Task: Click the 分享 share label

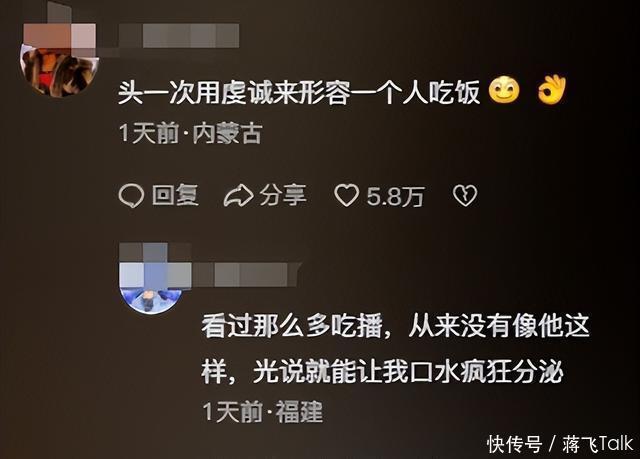Action: [283, 195]
